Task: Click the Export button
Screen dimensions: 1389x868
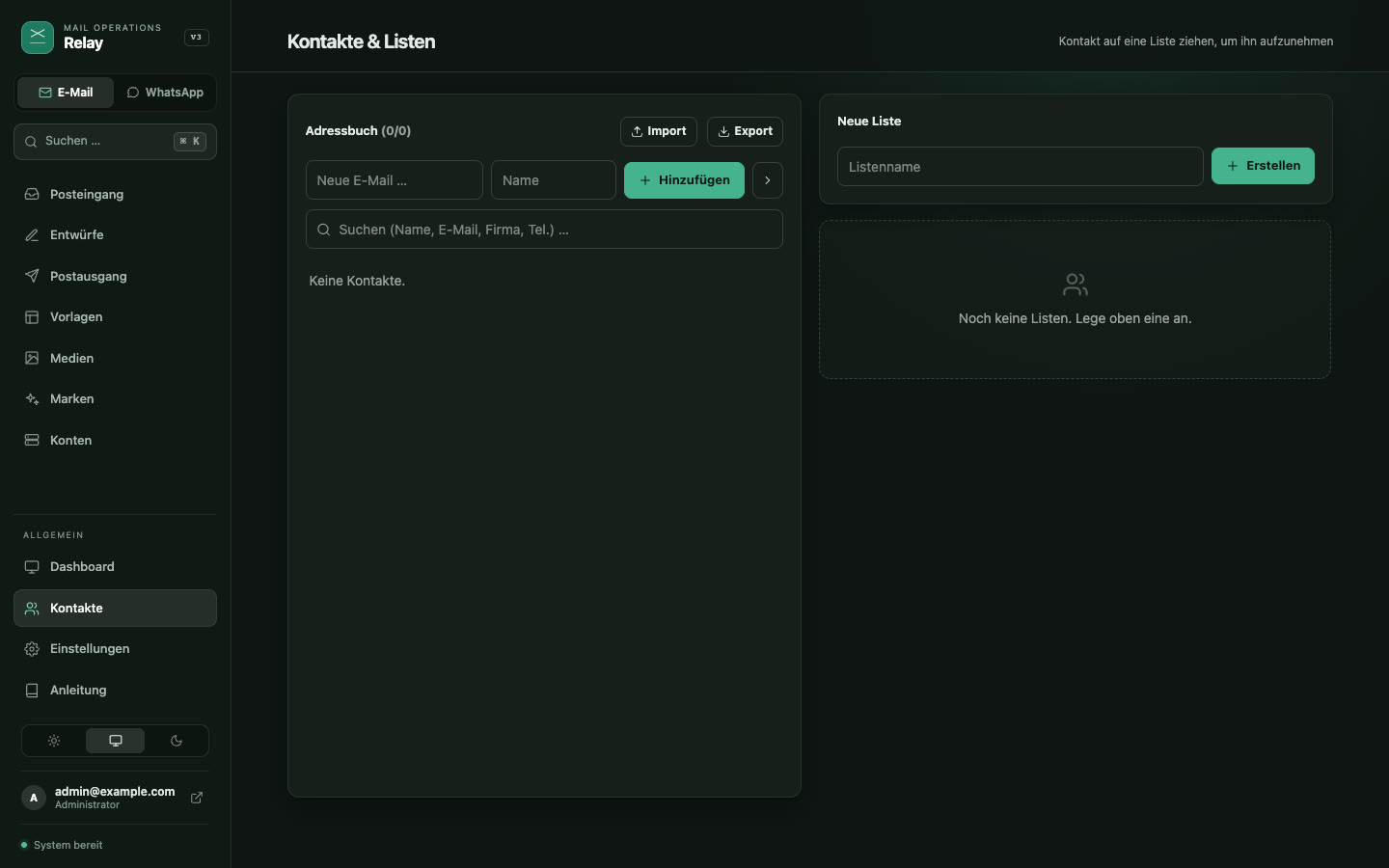Action: tap(745, 131)
